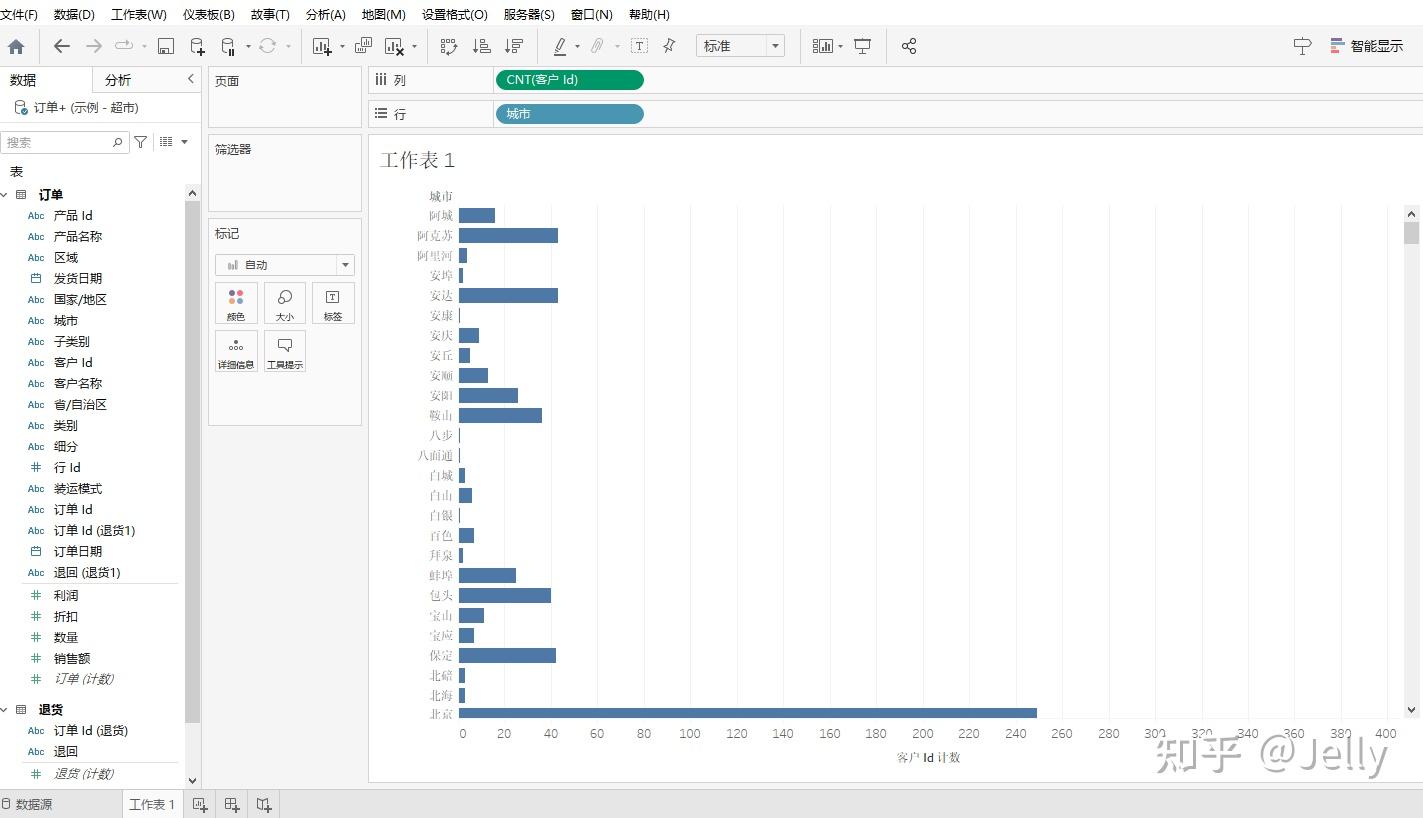
Task: Open the 工作表(W) menu
Action: pyautogui.click(x=139, y=15)
